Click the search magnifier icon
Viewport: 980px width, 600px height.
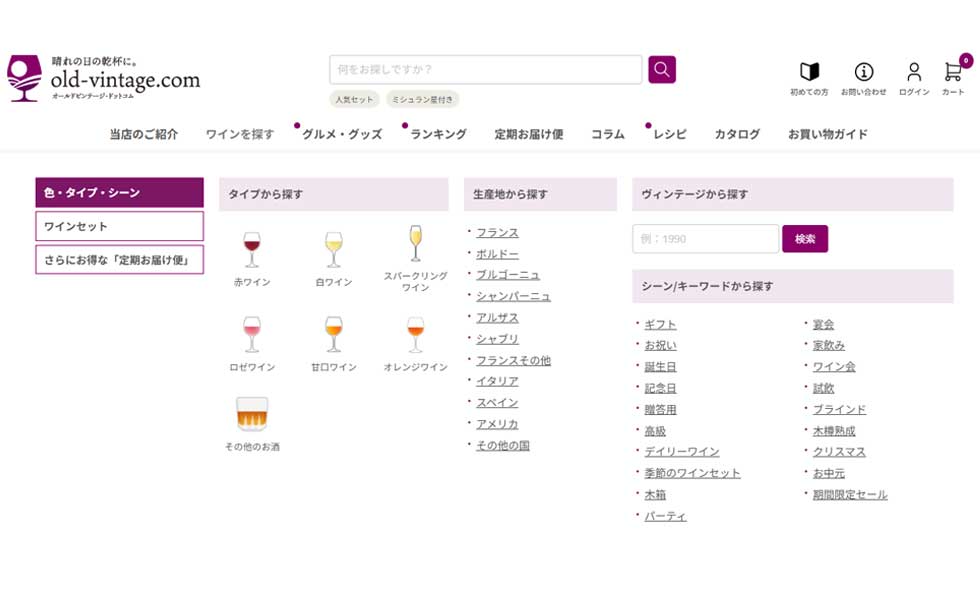point(661,69)
